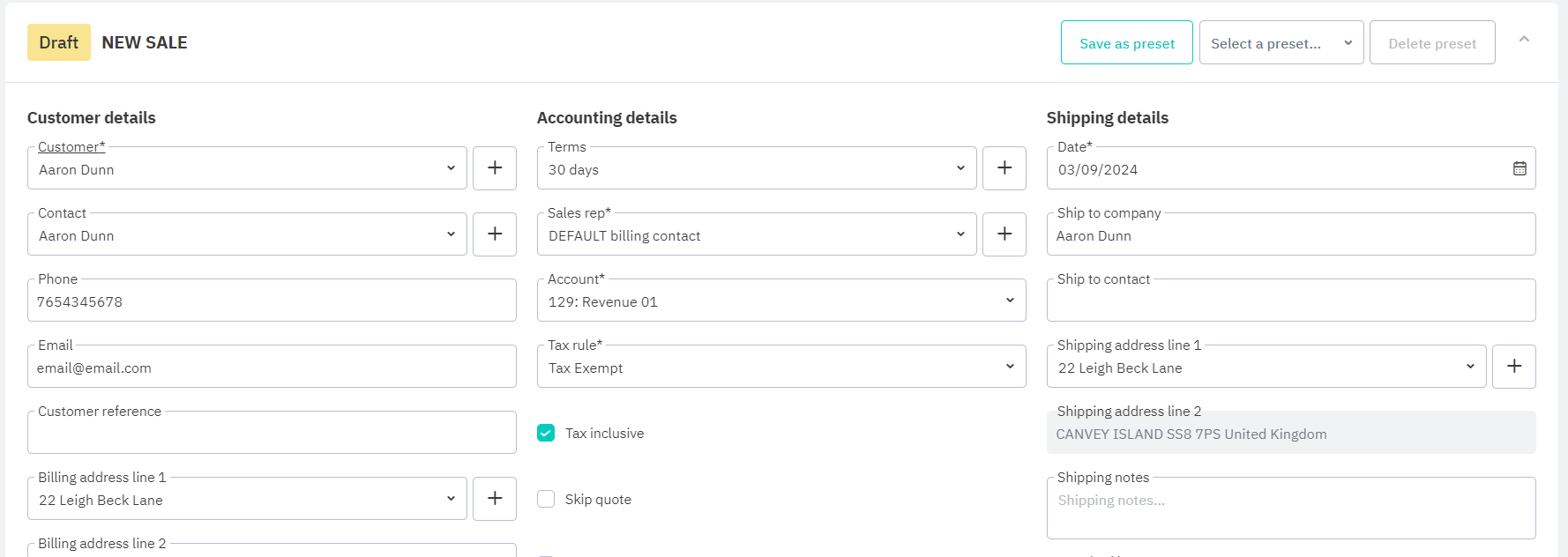The image size is (1568, 557).
Task: Open the calendar picker in Date field
Action: pyautogui.click(x=1519, y=168)
